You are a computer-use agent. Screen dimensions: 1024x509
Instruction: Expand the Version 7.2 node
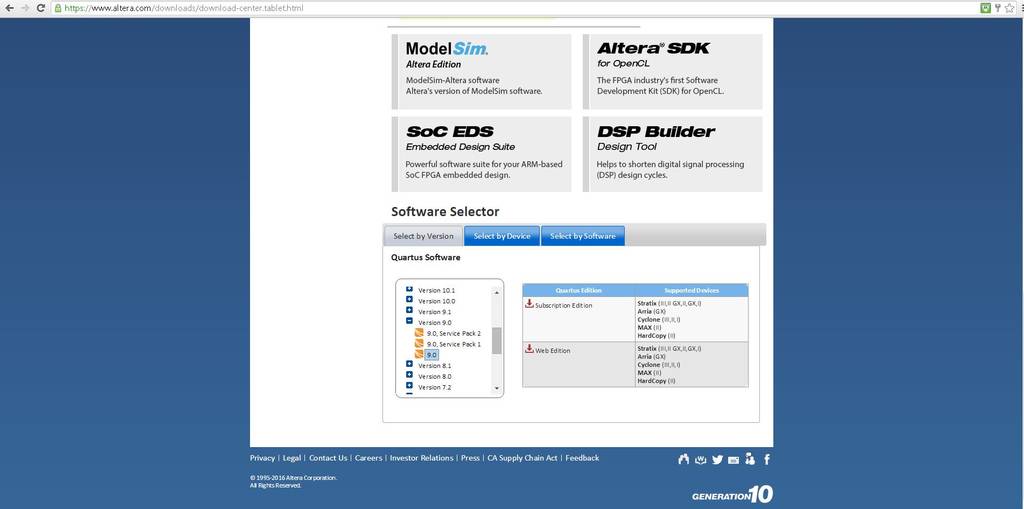tap(409, 386)
